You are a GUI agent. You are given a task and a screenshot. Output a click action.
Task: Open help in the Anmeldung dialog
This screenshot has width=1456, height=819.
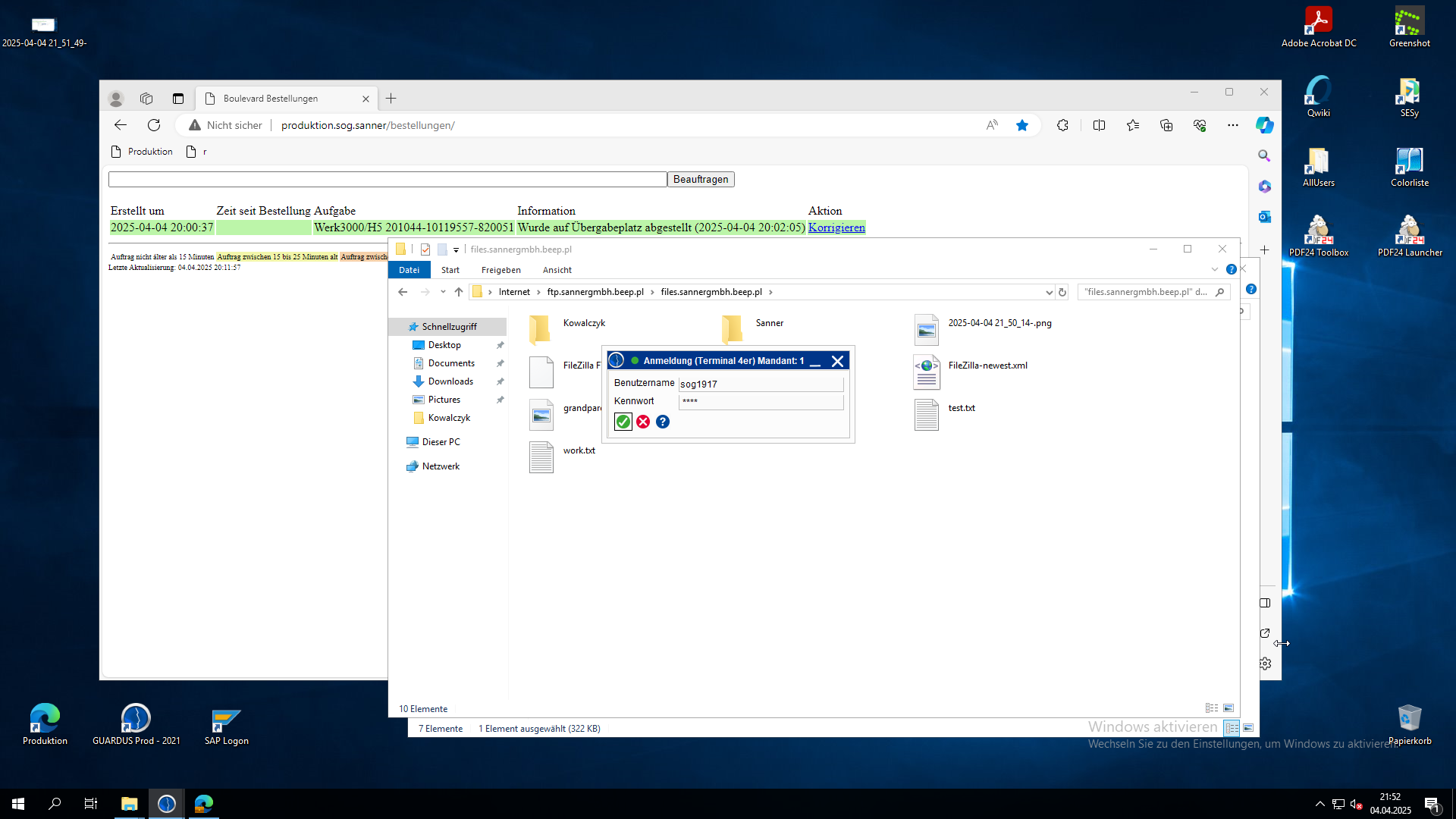663,422
